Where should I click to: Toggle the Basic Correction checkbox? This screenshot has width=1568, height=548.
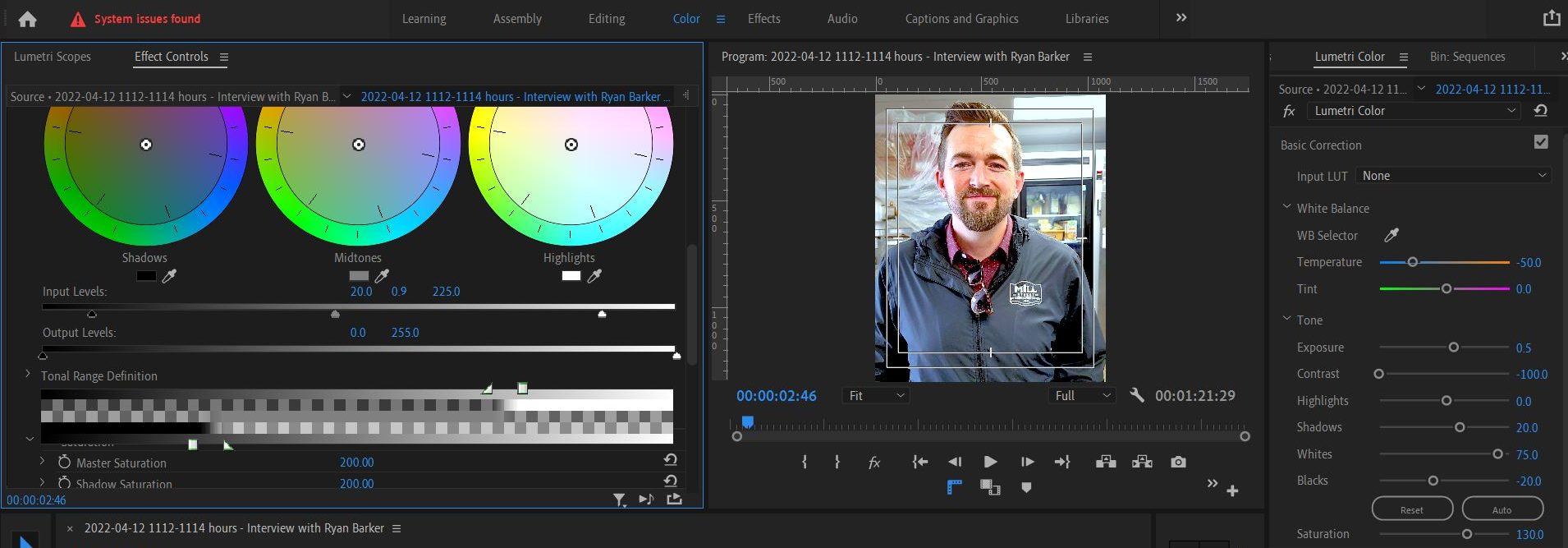point(1541,142)
